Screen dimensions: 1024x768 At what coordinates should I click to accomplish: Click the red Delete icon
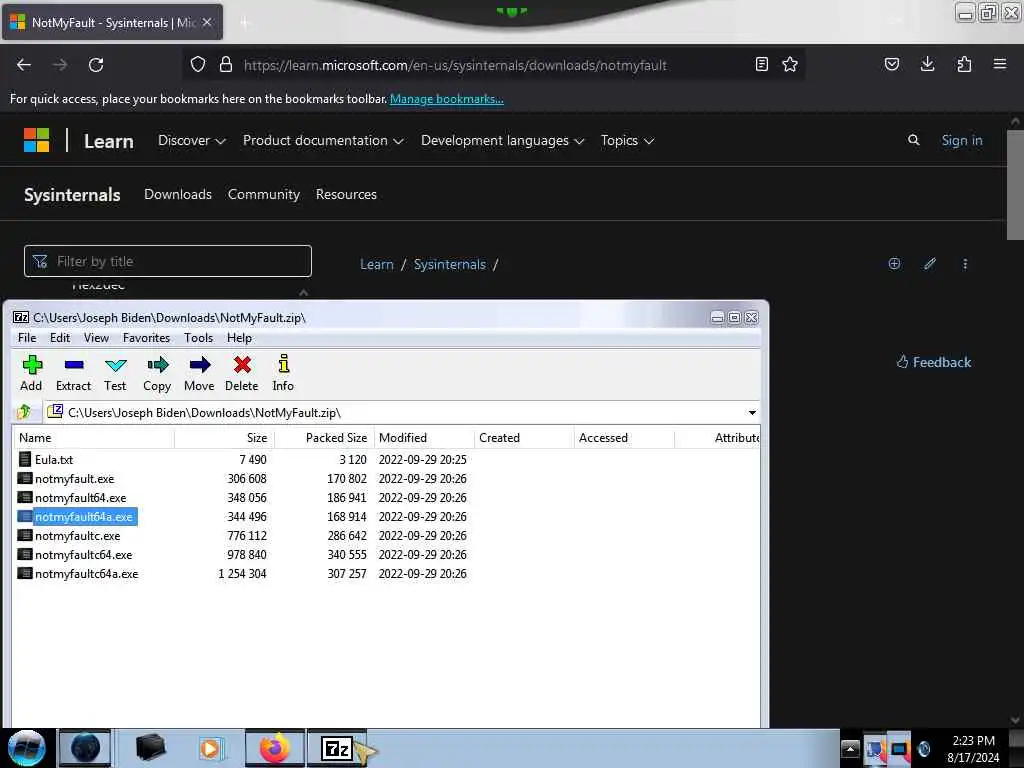(x=242, y=373)
